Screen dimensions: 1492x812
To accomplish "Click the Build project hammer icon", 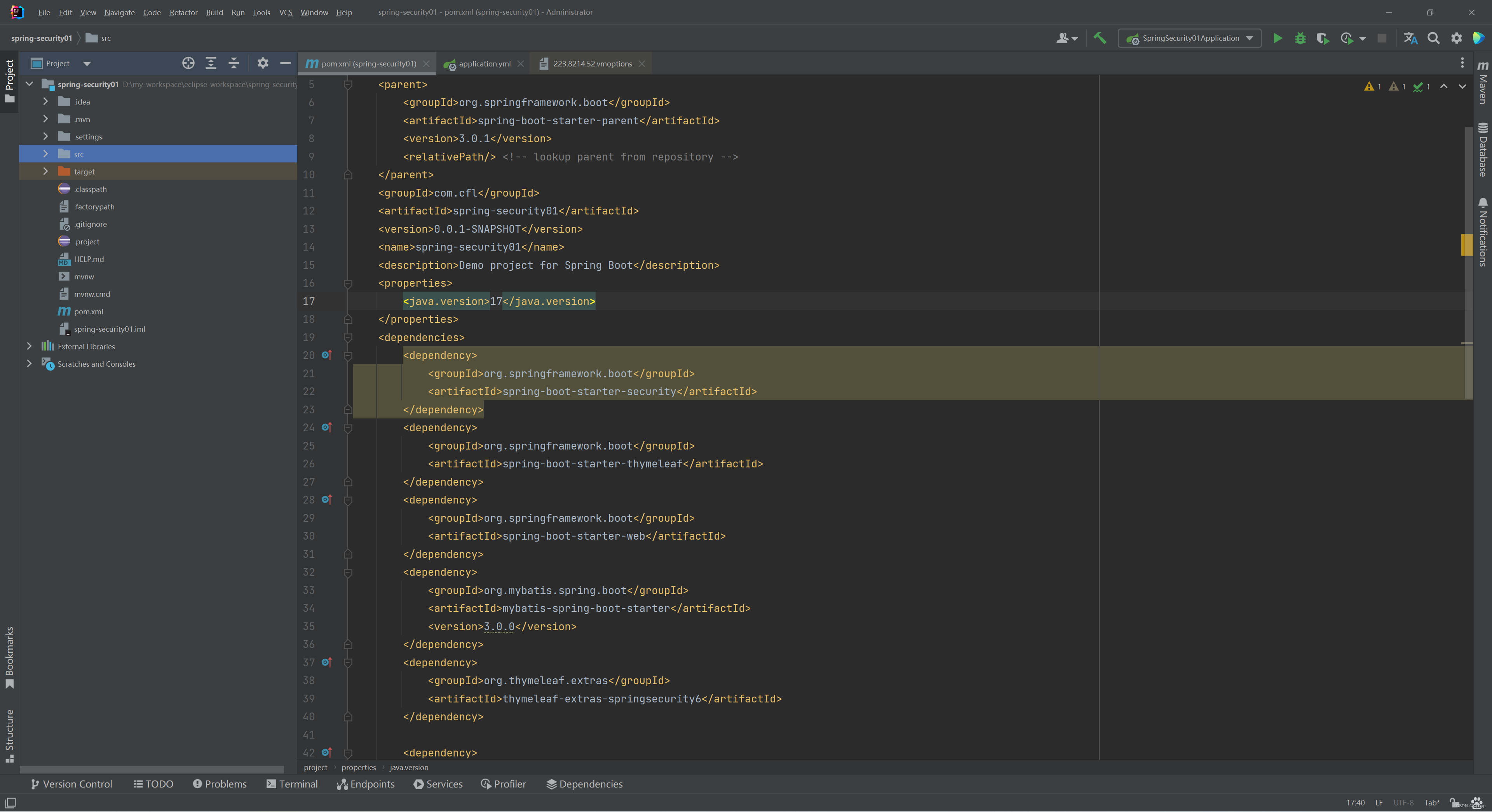I will point(1099,38).
